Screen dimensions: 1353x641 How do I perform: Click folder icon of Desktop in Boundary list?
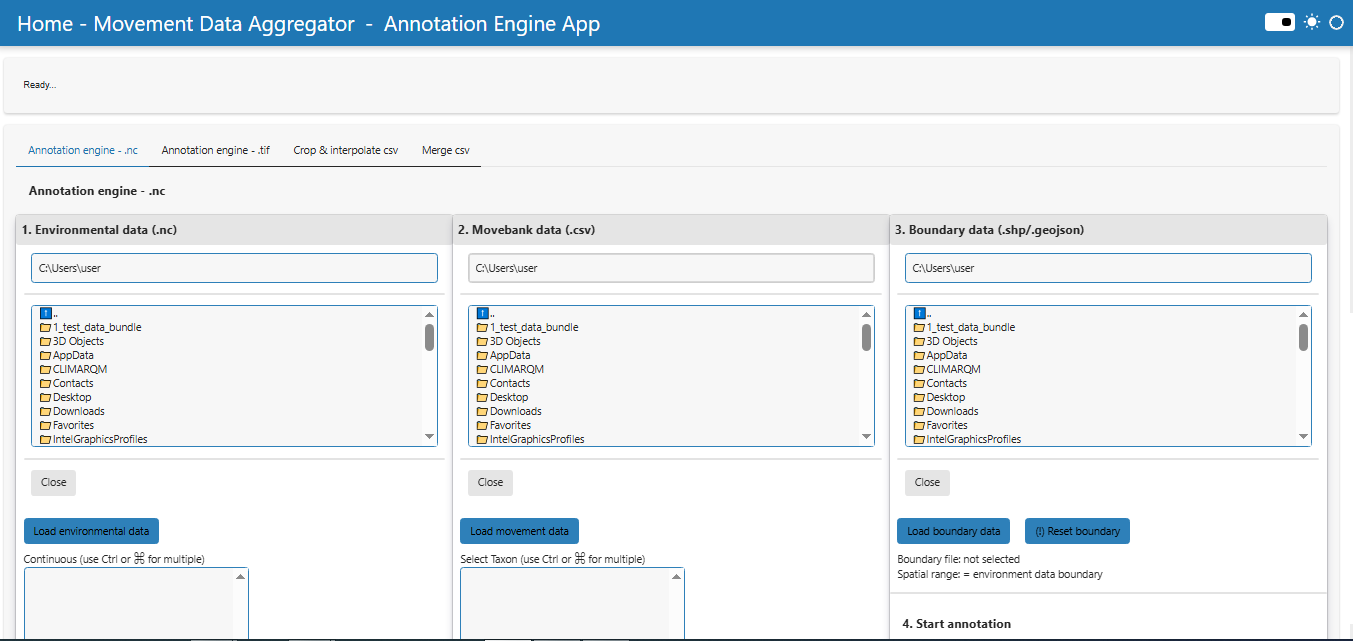click(919, 397)
